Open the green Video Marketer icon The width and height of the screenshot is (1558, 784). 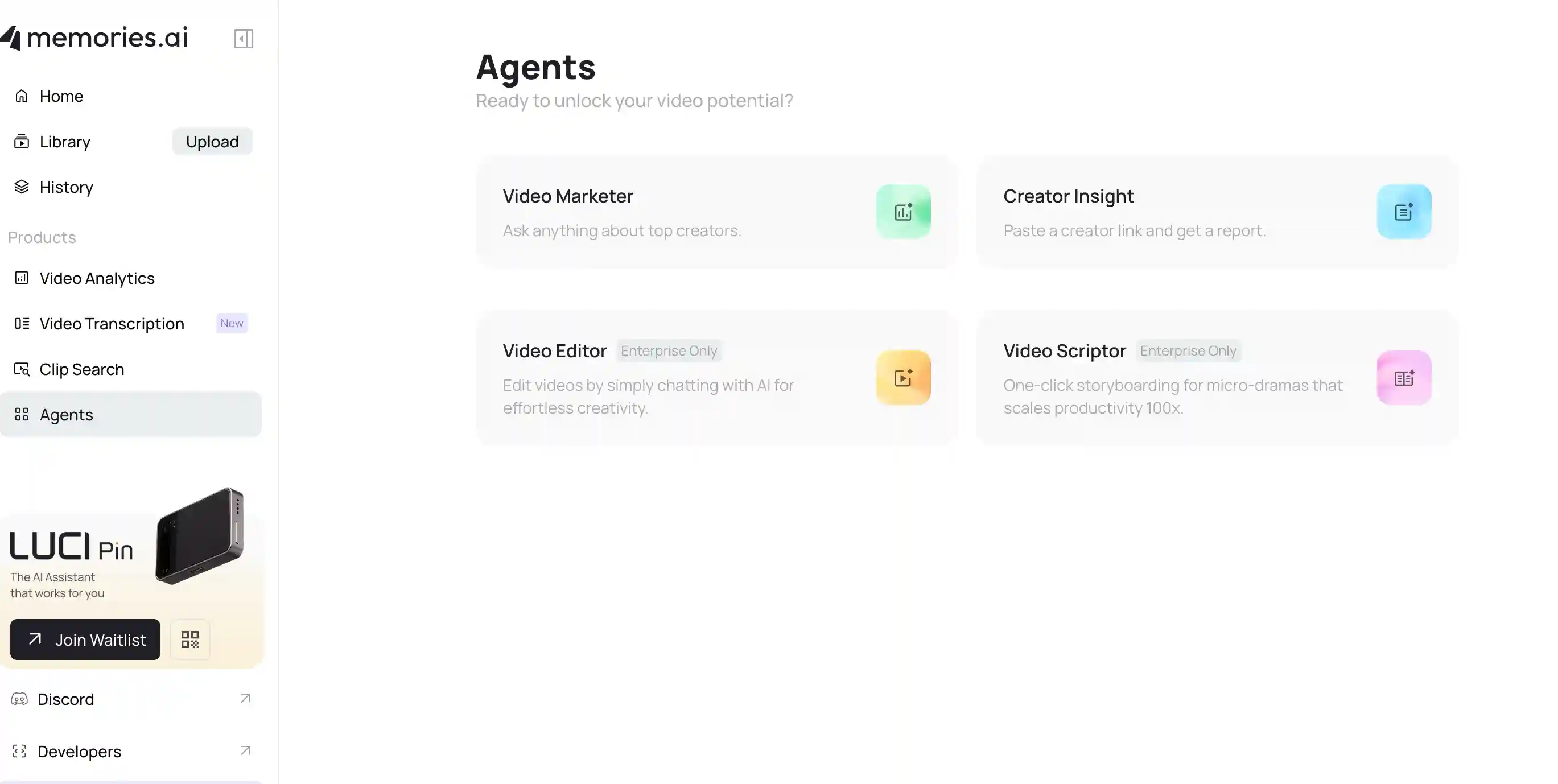pyautogui.click(x=903, y=212)
